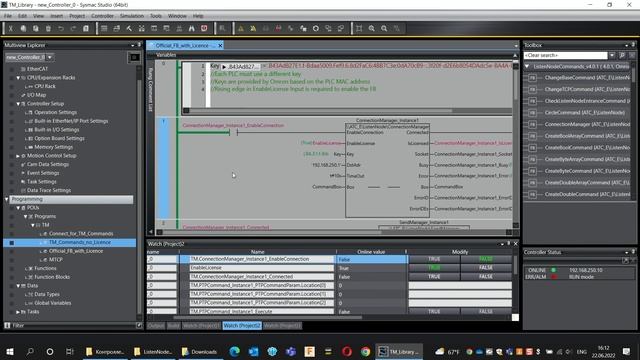Image resolution: width=640 pixels, height=360 pixels.
Task: Click the zoom-out magnifier toolbar icon
Action: 384,29
